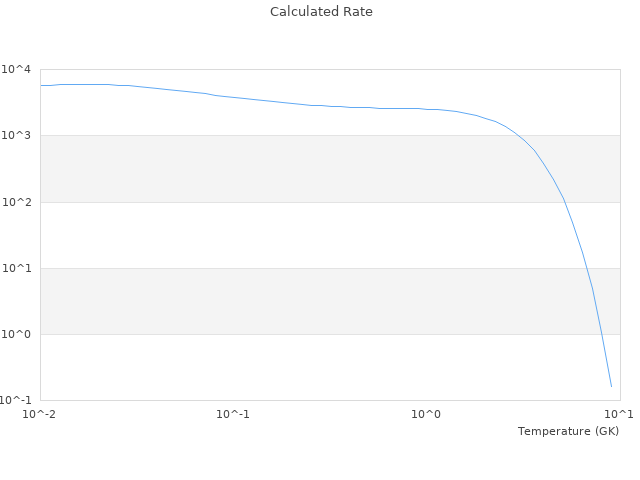
Task: Select the 10^-1 label on horizontal axis
Action: [x=233, y=414]
